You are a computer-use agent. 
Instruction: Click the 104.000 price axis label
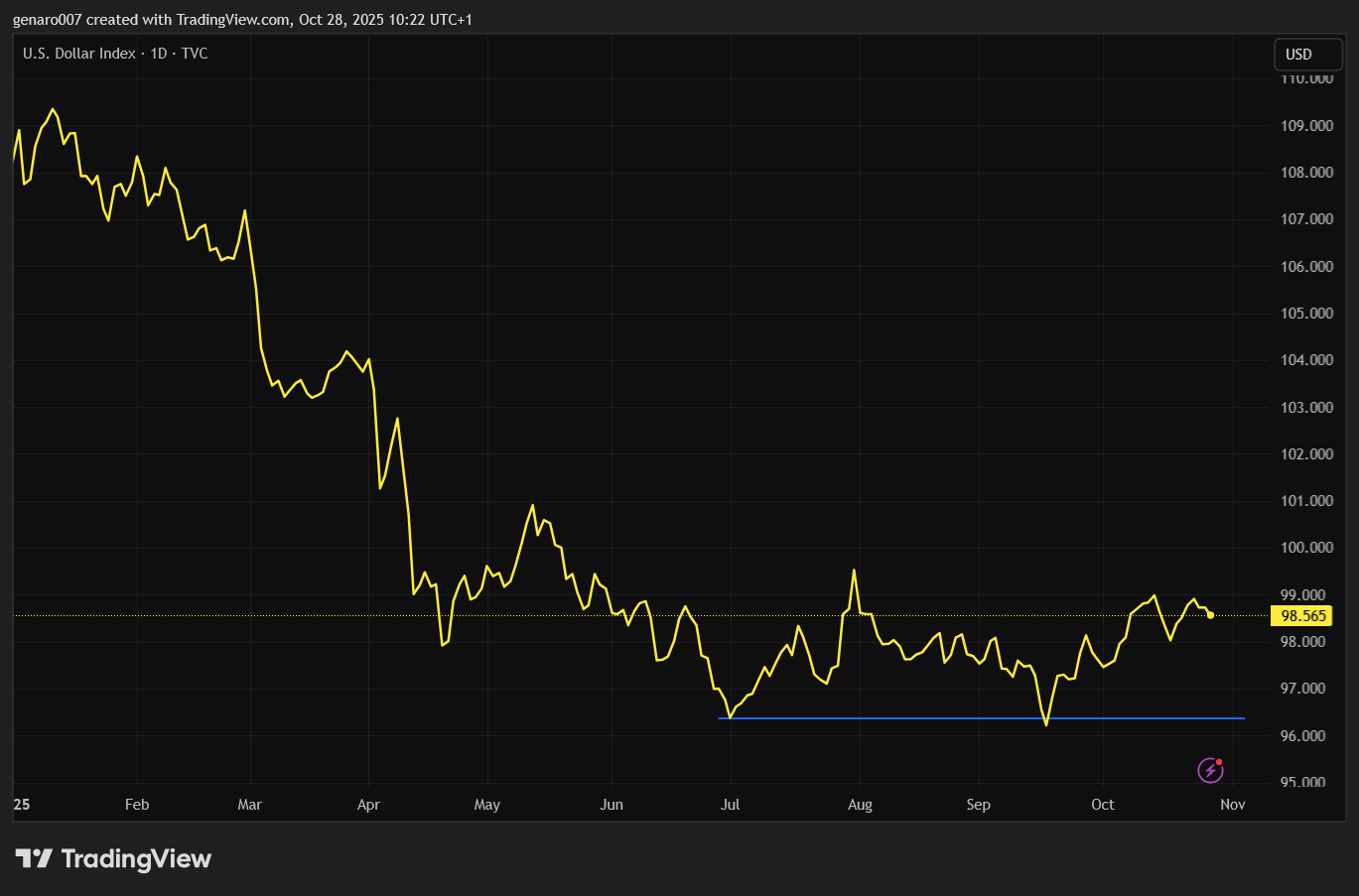coord(1306,360)
